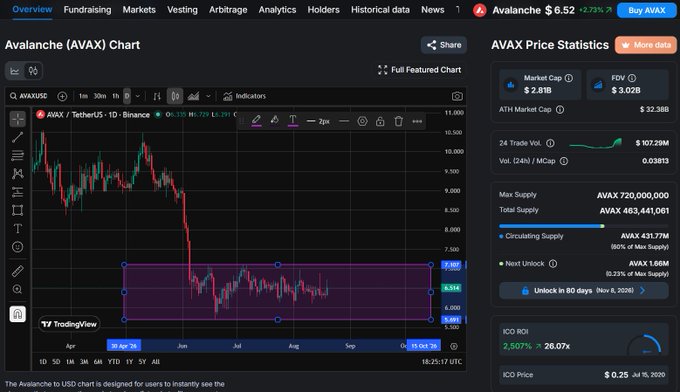Image resolution: width=680 pixels, height=392 pixels.
Task: Open the Fibonacci and horizontal lines tool
Action: tap(17, 155)
